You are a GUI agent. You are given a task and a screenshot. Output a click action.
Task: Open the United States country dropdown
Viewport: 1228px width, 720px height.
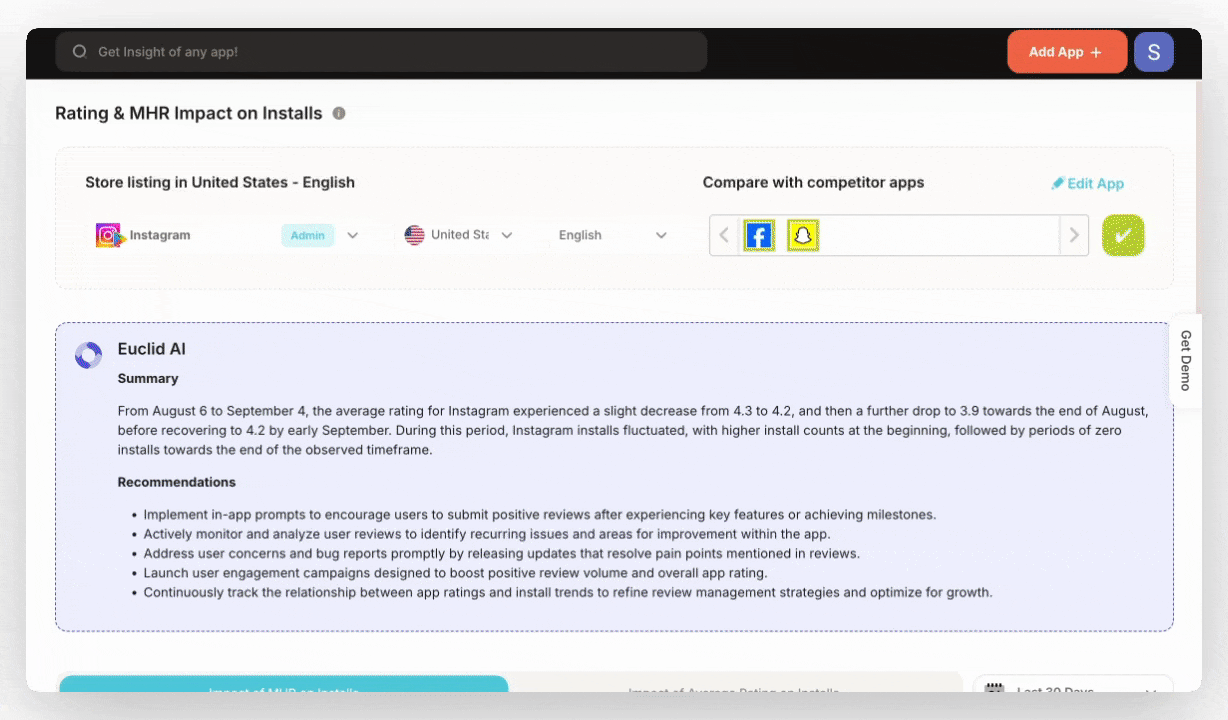pos(506,235)
